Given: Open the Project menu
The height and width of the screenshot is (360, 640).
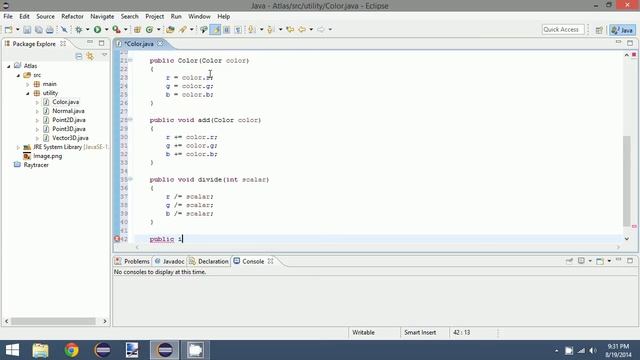Looking at the screenshot, I should (x=154, y=16).
